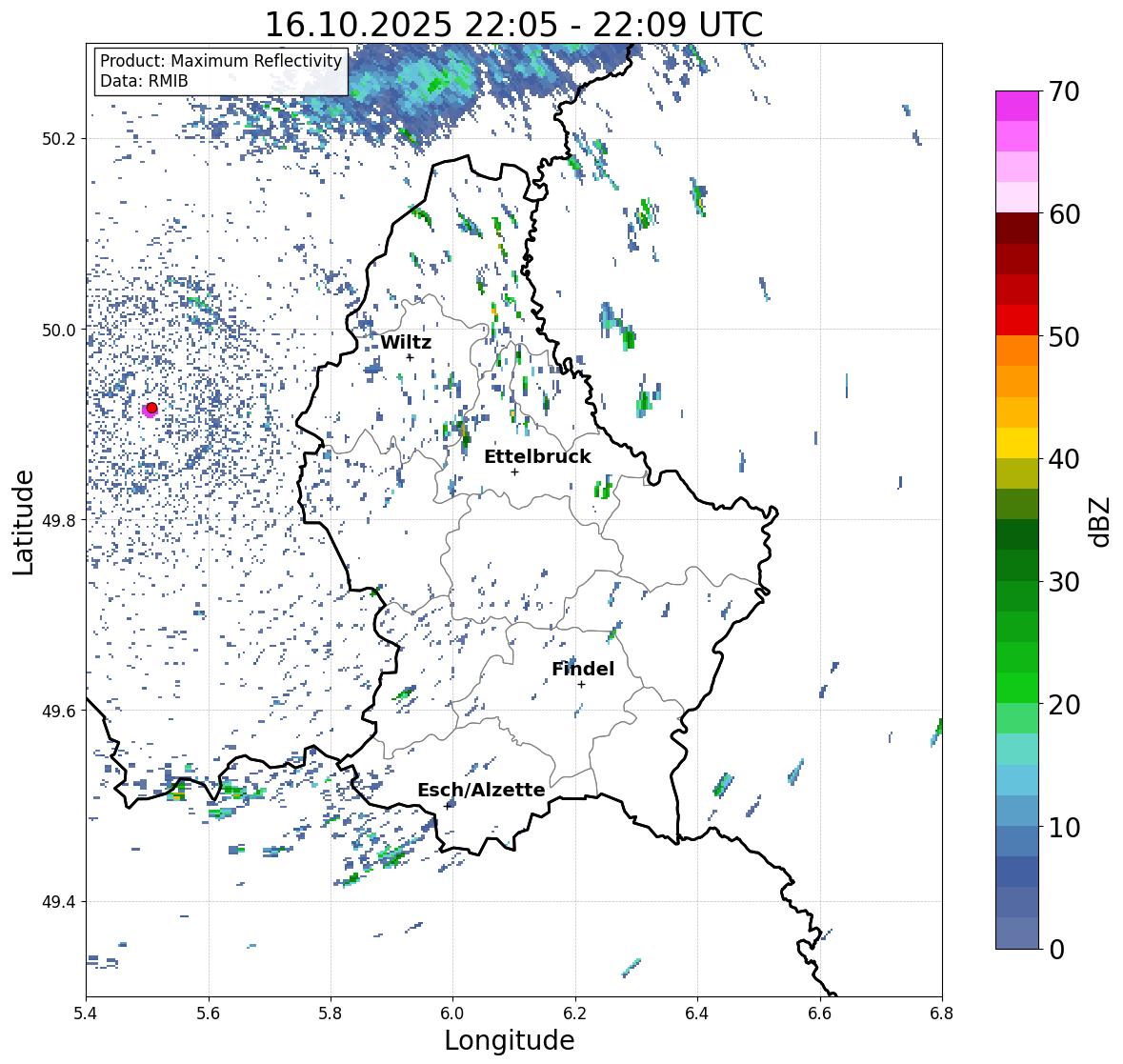The image size is (1123, 1064).
Task: Click the 'Product: Maximum Reflectivity' legend text
Action: (221, 61)
